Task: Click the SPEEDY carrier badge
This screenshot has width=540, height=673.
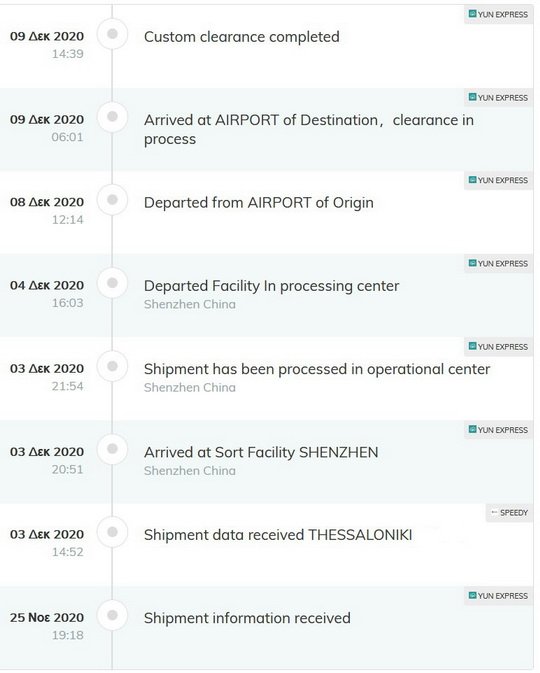Action: tap(509, 513)
